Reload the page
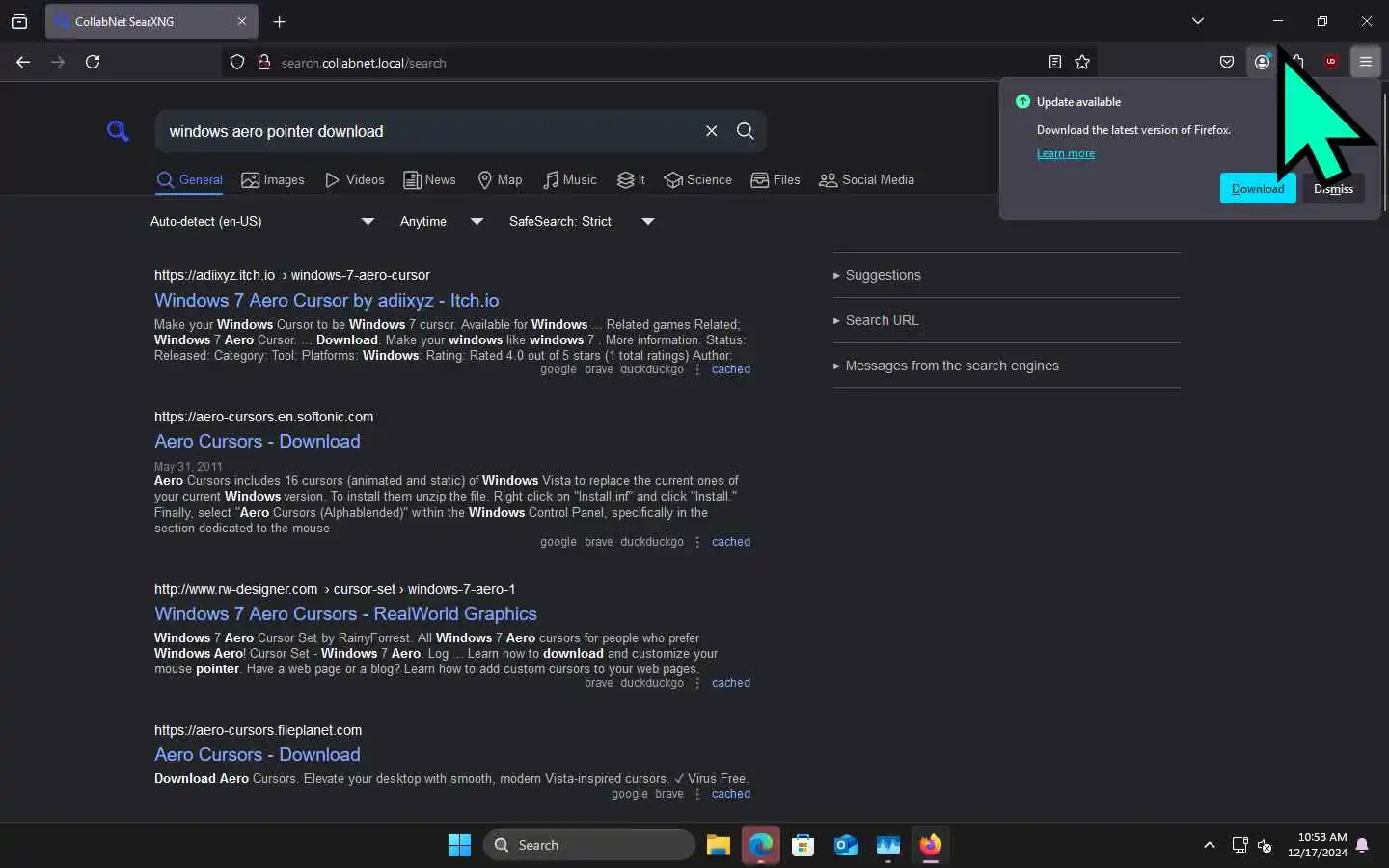The width and height of the screenshot is (1389, 868). click(93, 62)
